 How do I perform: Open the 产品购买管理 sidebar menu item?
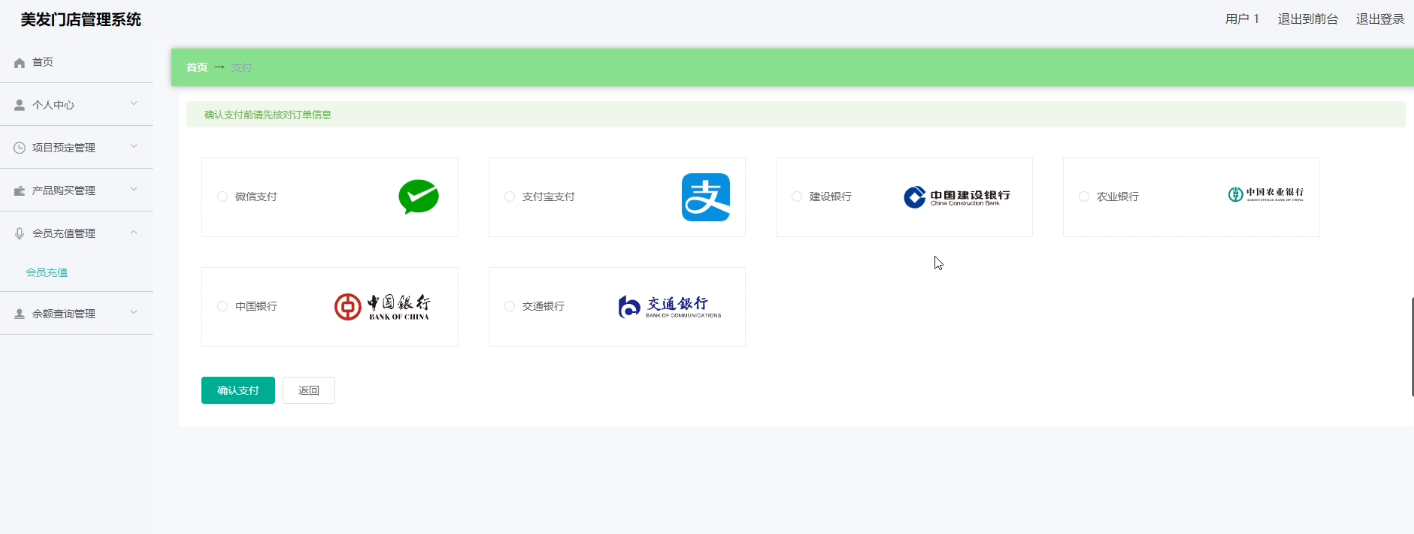point(76,191)
